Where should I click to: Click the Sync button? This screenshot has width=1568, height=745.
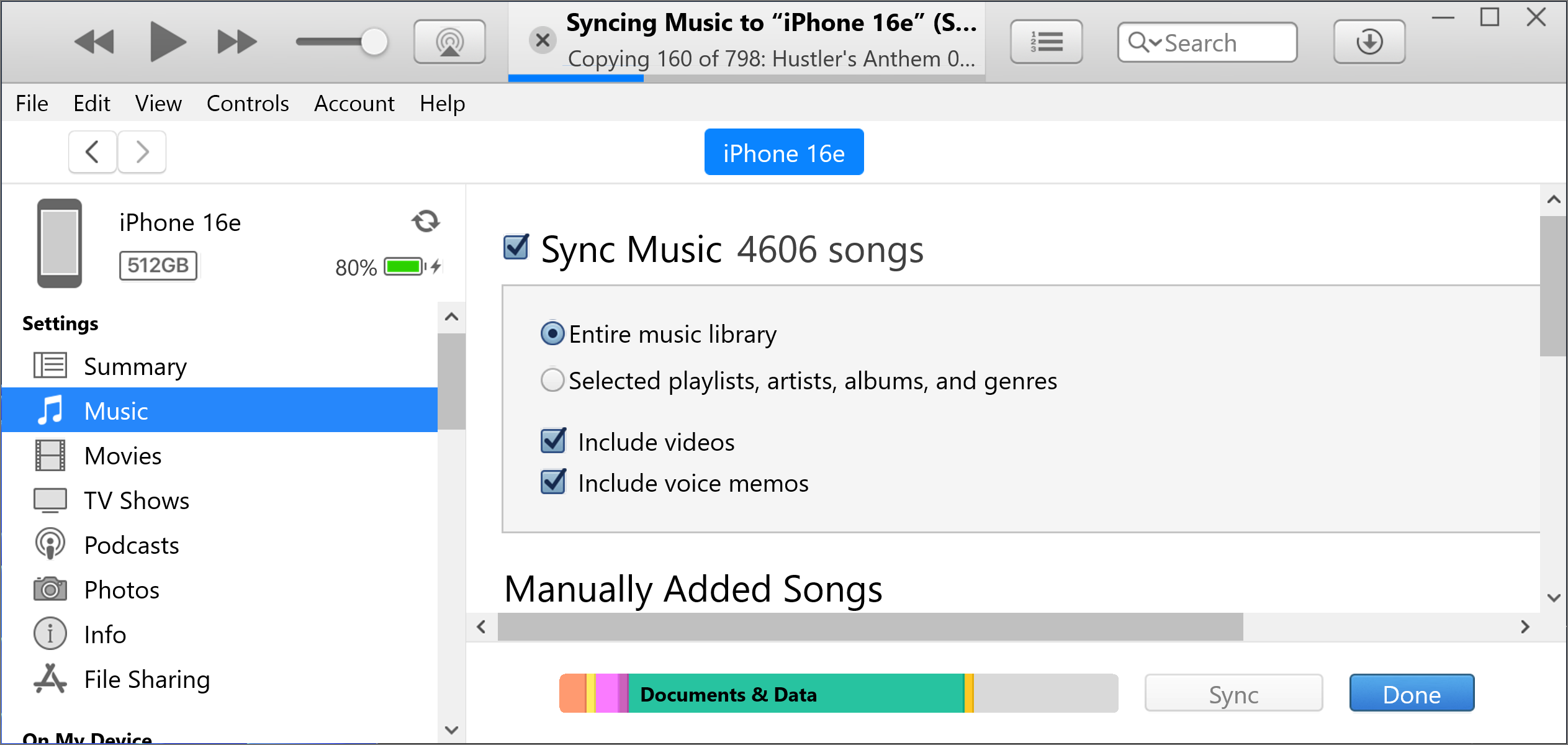point(1233,694)
